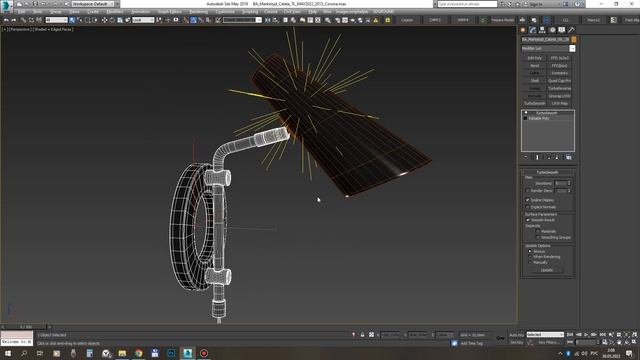The image size is (640, 360).
Task: Click the Selection Lock padlock icon
Action: pyautogui.click(x=362, y=335)
